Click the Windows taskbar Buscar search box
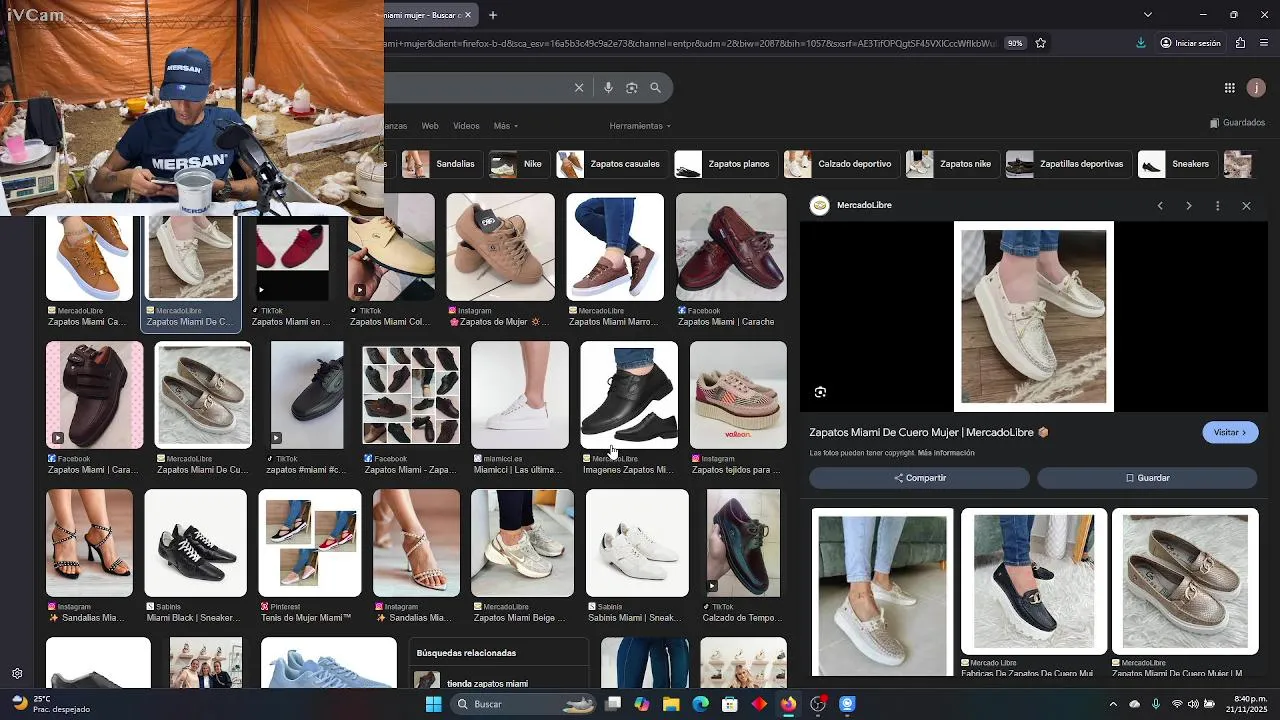Viewport: 1280px width, 720px height. (x=524, y=704)
